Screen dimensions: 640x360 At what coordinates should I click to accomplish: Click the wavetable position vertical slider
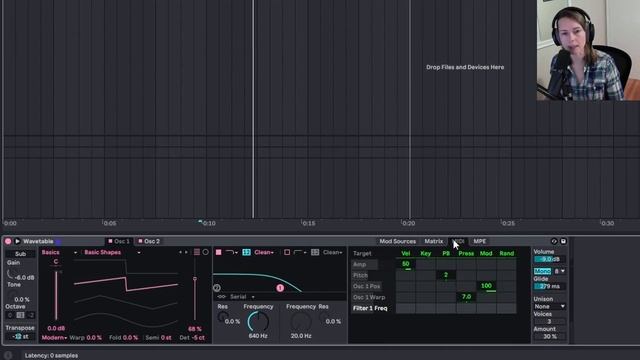click(x=195, y=298)
